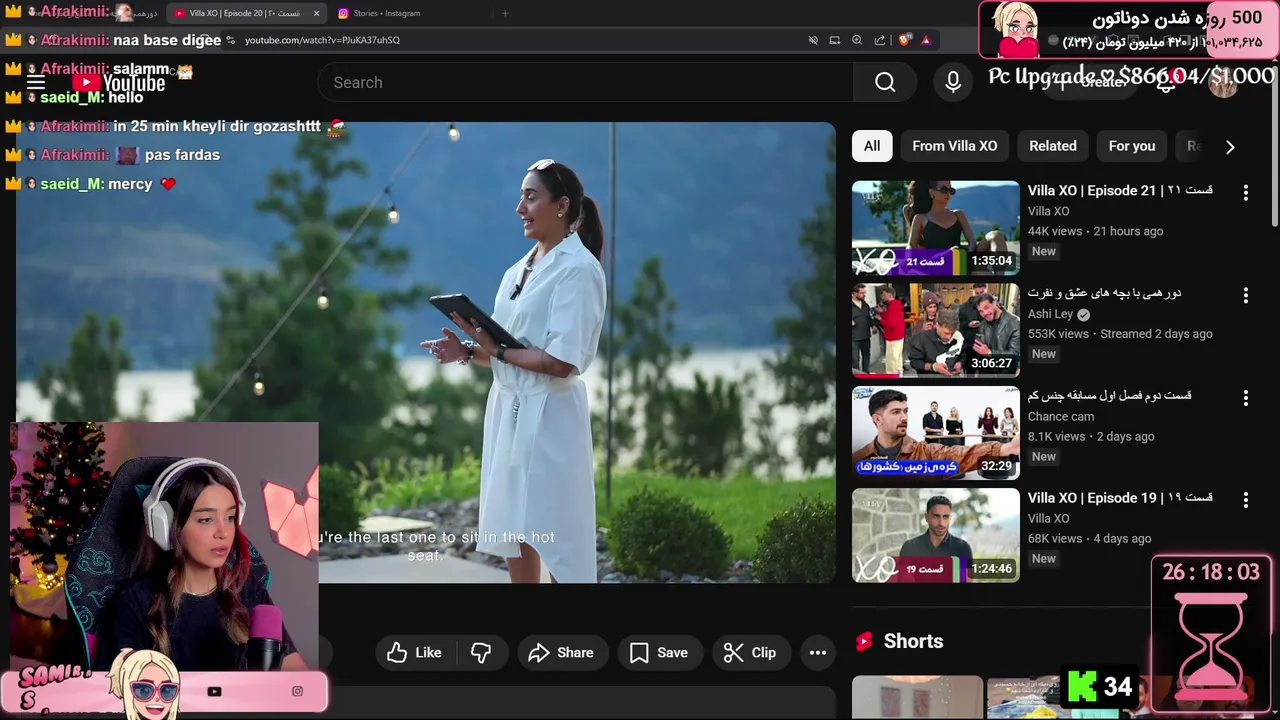Open Villa XO | Episode 21 title link
1280x720 pixels.
point(1120,190)
